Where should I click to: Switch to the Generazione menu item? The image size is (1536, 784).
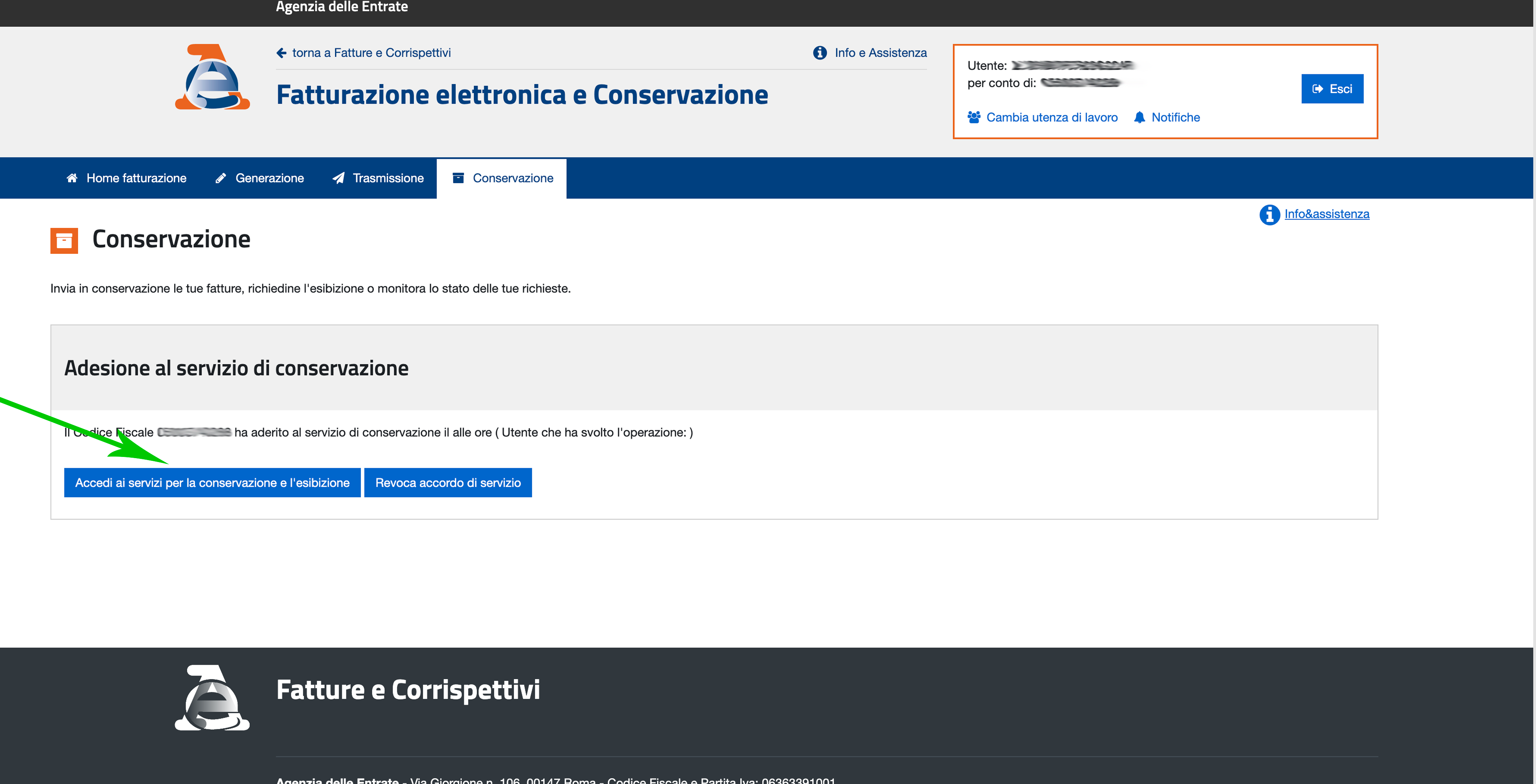[x=269, y=178]
